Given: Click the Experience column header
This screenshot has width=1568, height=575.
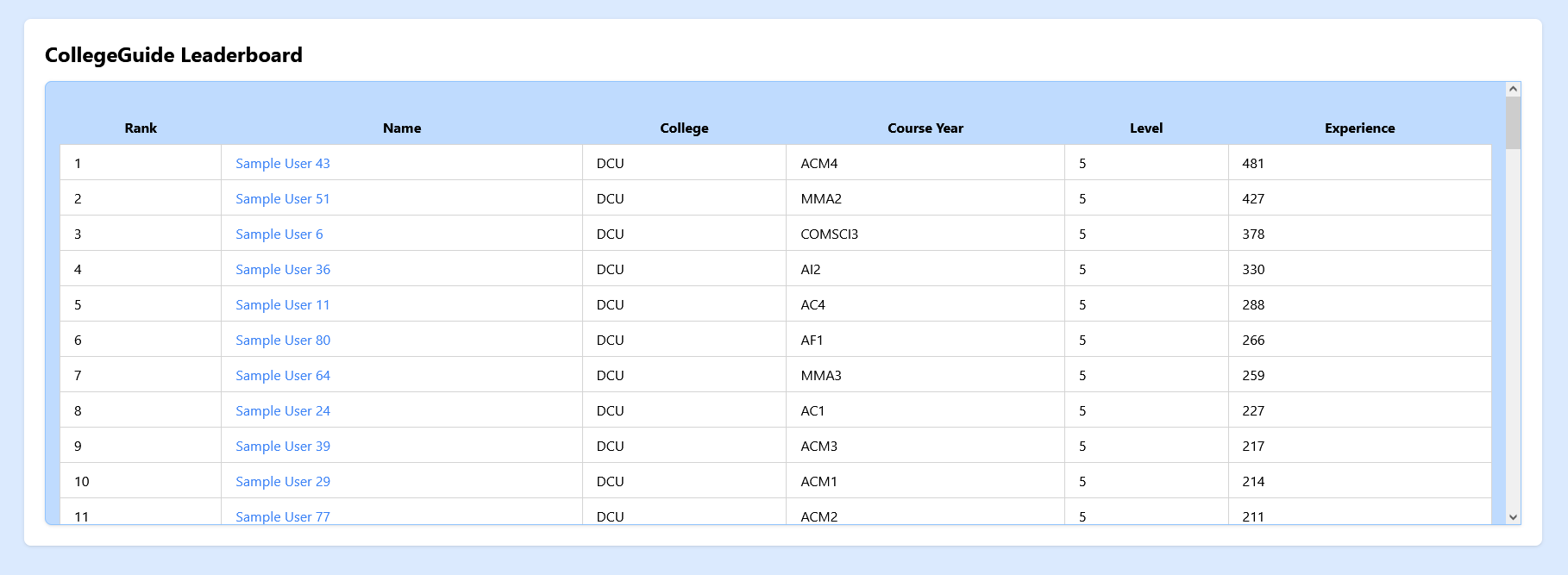Looking at the screenshot, I should click(1359, 128).
